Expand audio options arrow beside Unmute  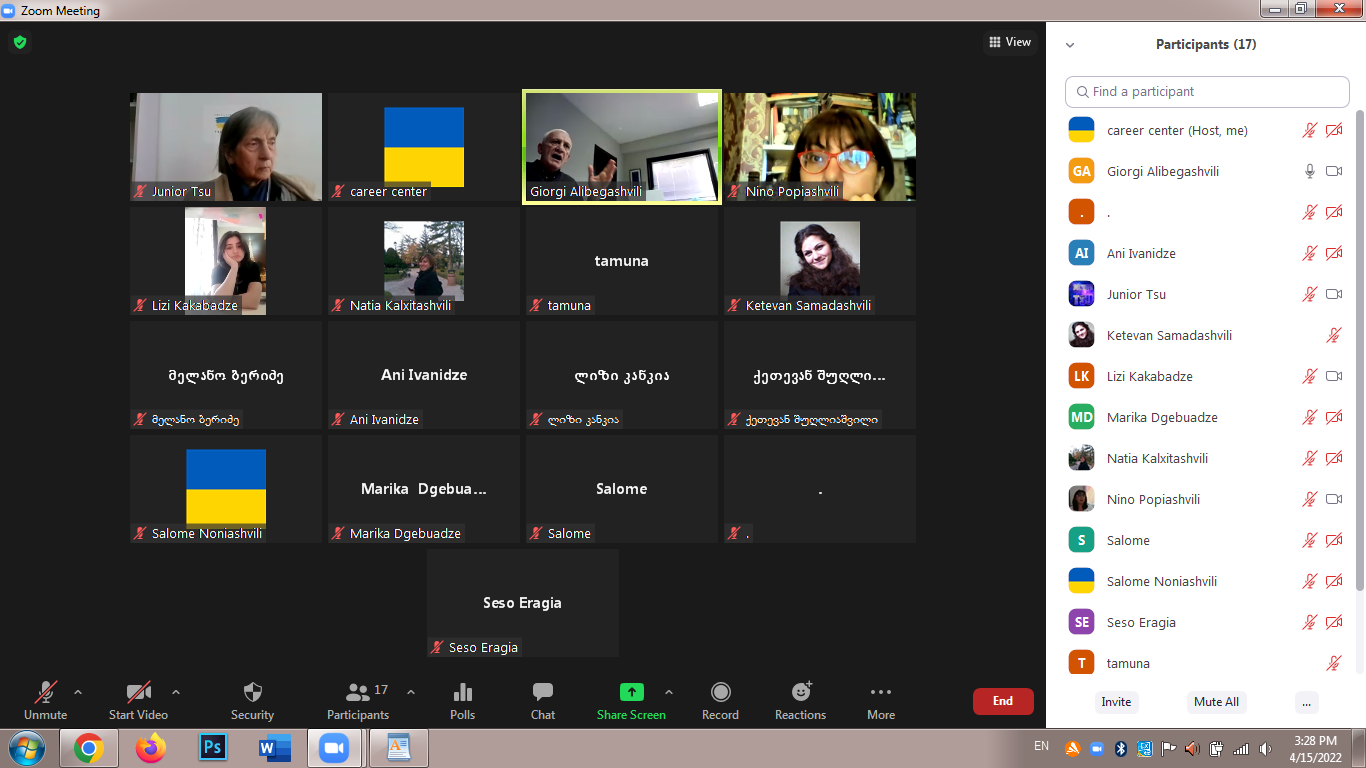(x=78, y=691)
